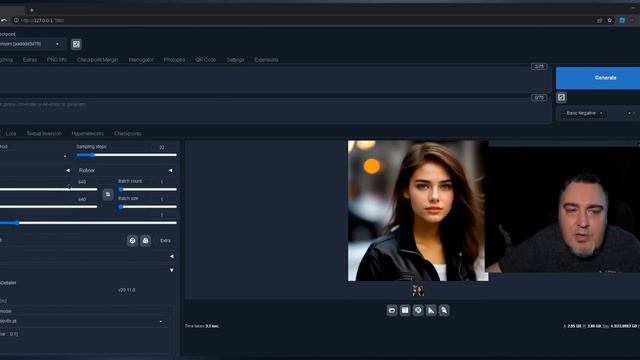Open the Photopea tab

174,60
